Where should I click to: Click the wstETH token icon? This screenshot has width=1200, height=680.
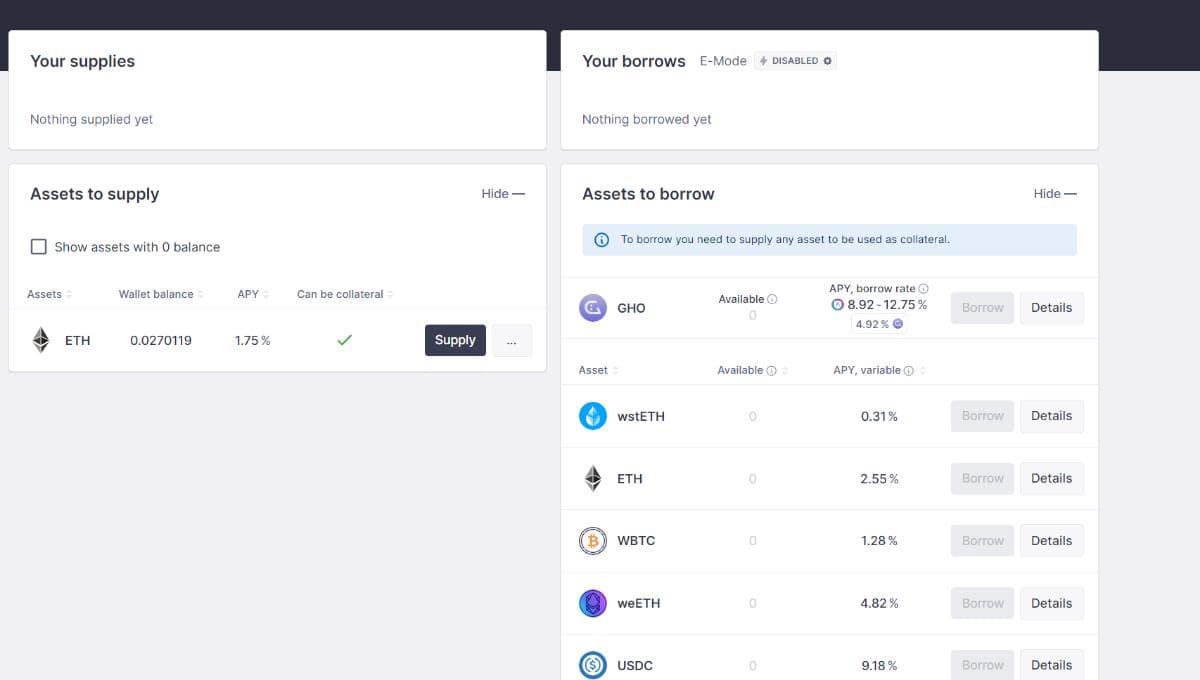pyautogui.click(x=593, y=416)
